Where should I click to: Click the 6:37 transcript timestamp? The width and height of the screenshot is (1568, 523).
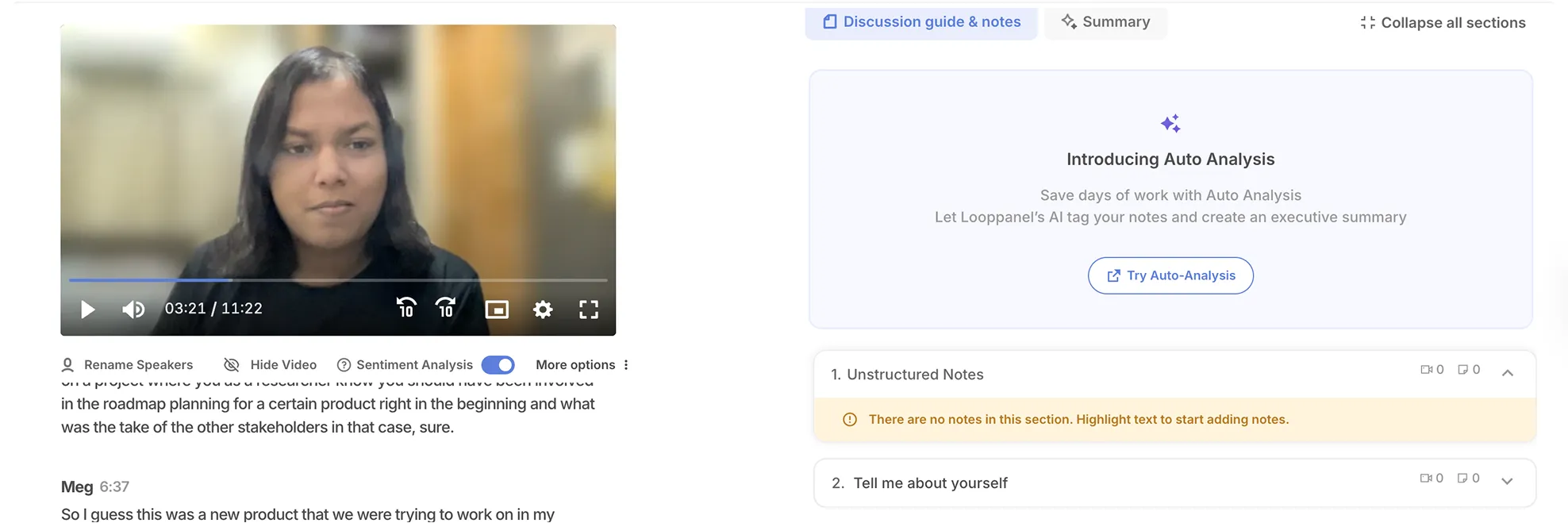114,486
